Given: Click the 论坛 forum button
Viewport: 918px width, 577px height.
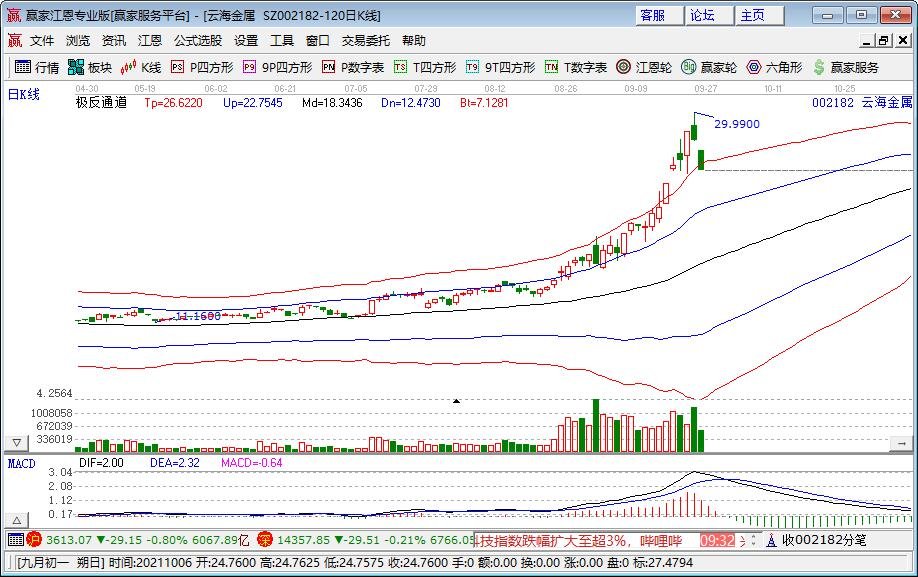Looking at the screenshot, I should tap(709, 15).
